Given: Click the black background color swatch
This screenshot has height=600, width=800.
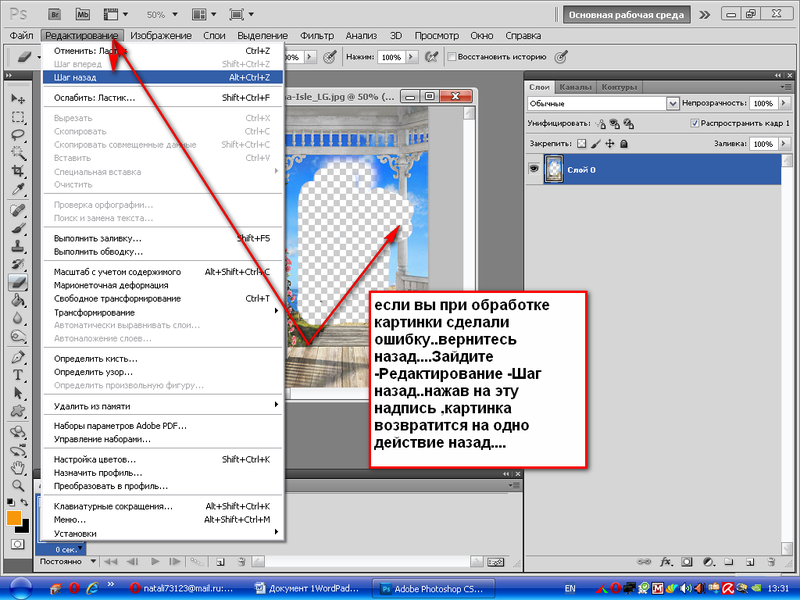Looking at the screenshot, I should click(x=24, y=527).
